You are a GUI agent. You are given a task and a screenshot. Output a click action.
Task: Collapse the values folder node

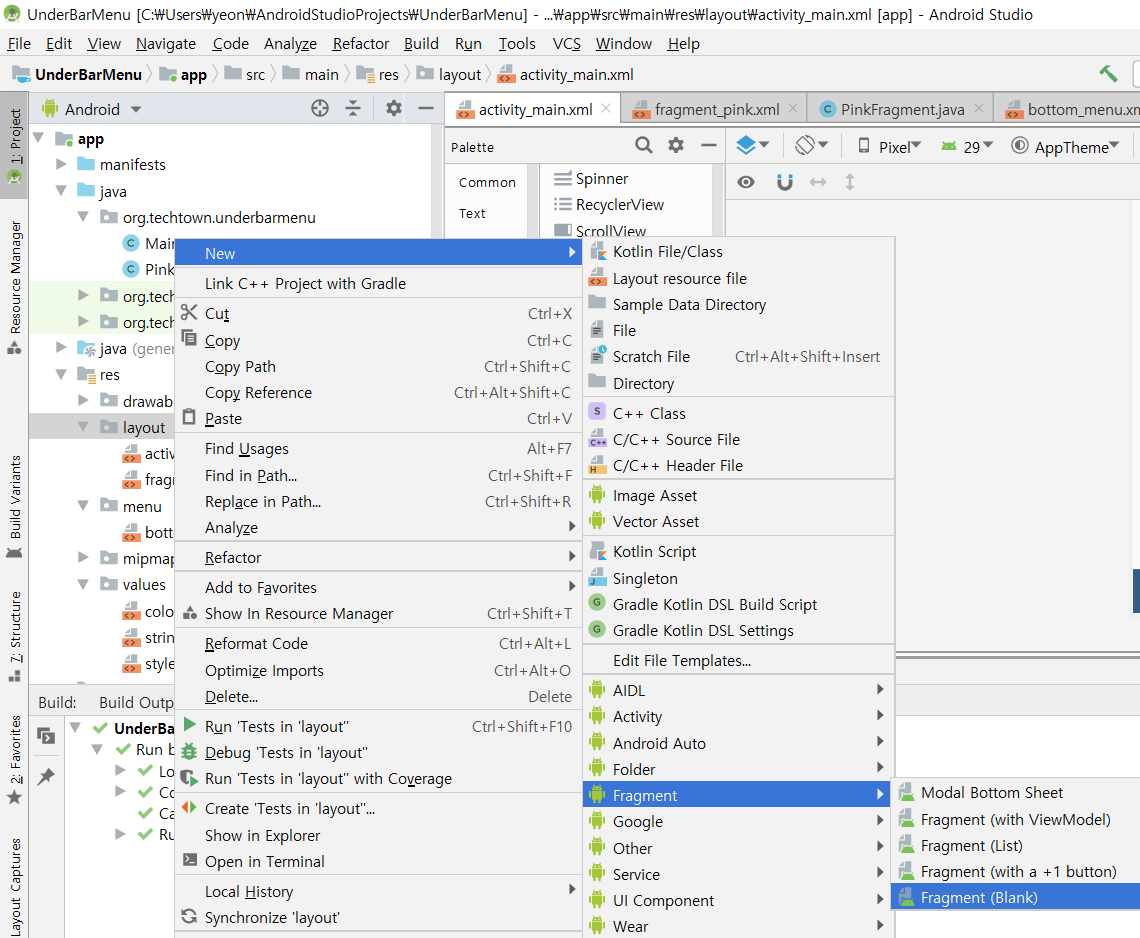(84, 584)
